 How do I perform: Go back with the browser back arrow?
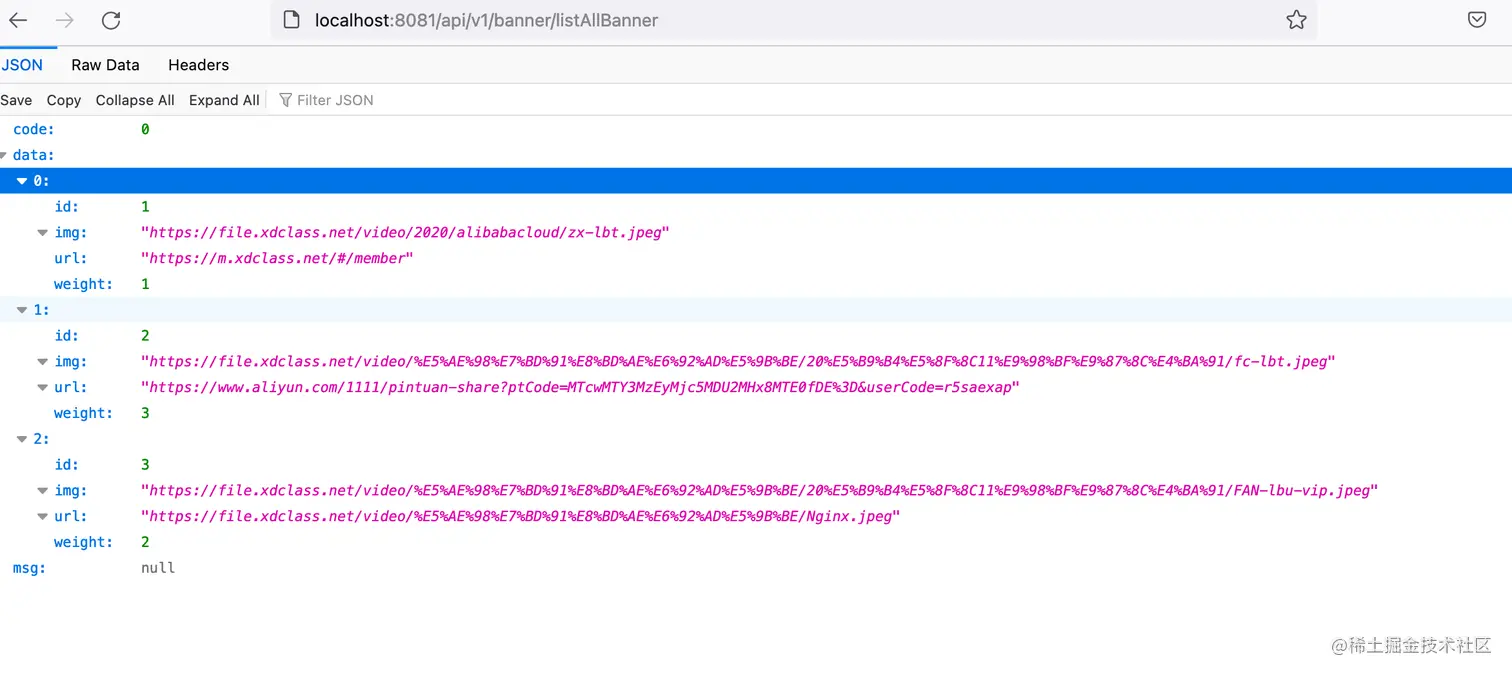point(19,20)
